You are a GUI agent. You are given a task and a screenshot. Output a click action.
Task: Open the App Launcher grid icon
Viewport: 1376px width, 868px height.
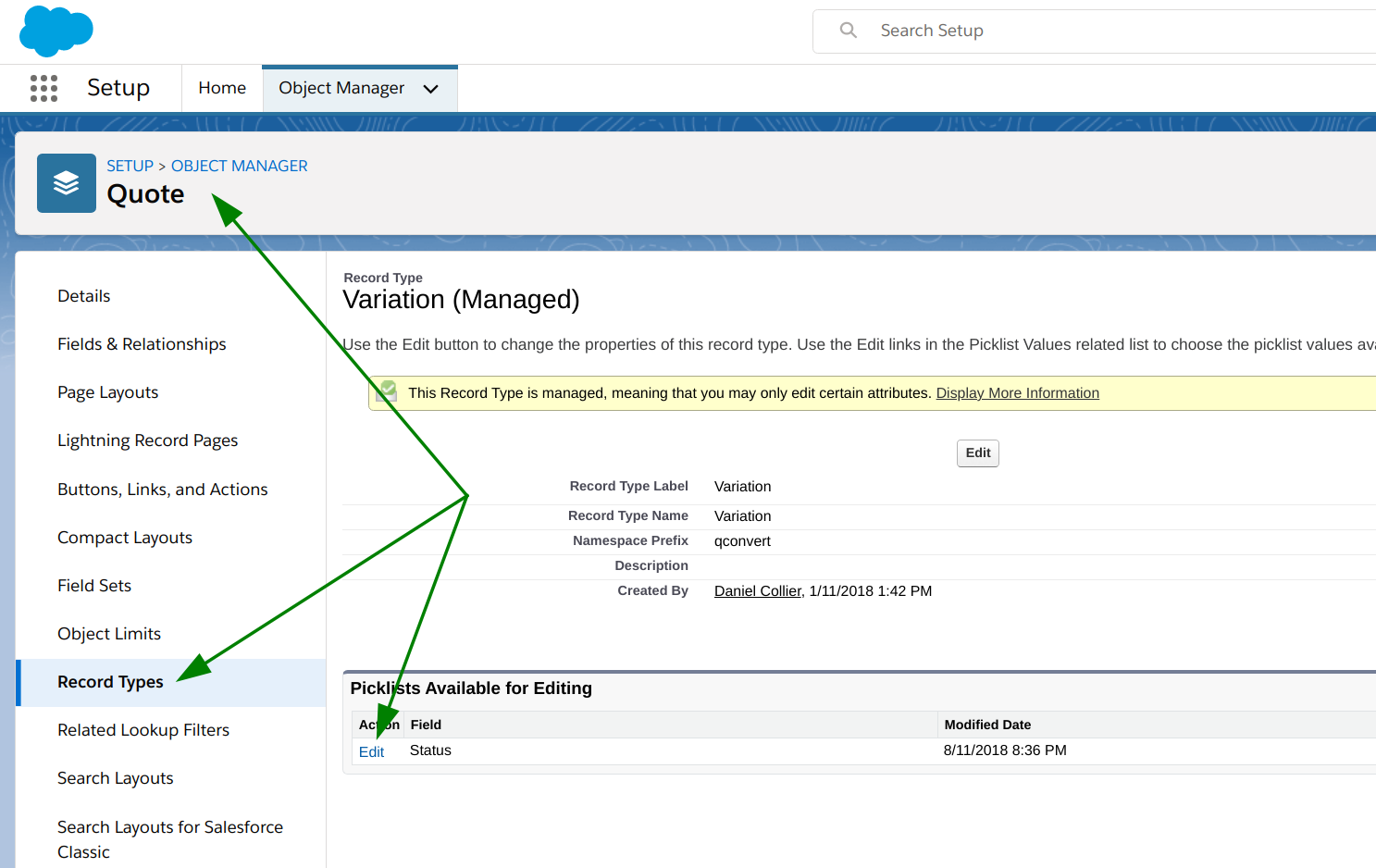pos(43,88)
